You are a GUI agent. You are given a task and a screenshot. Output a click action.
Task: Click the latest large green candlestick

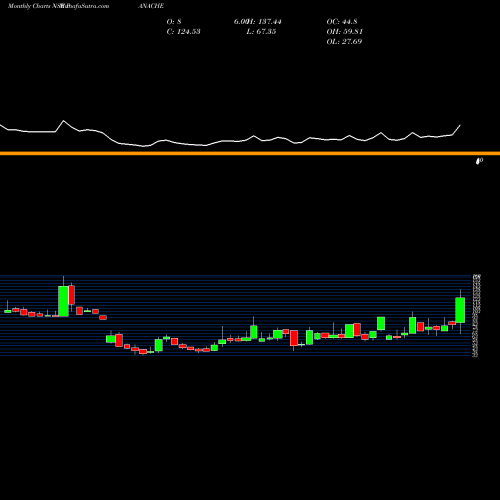pos(460,310)
